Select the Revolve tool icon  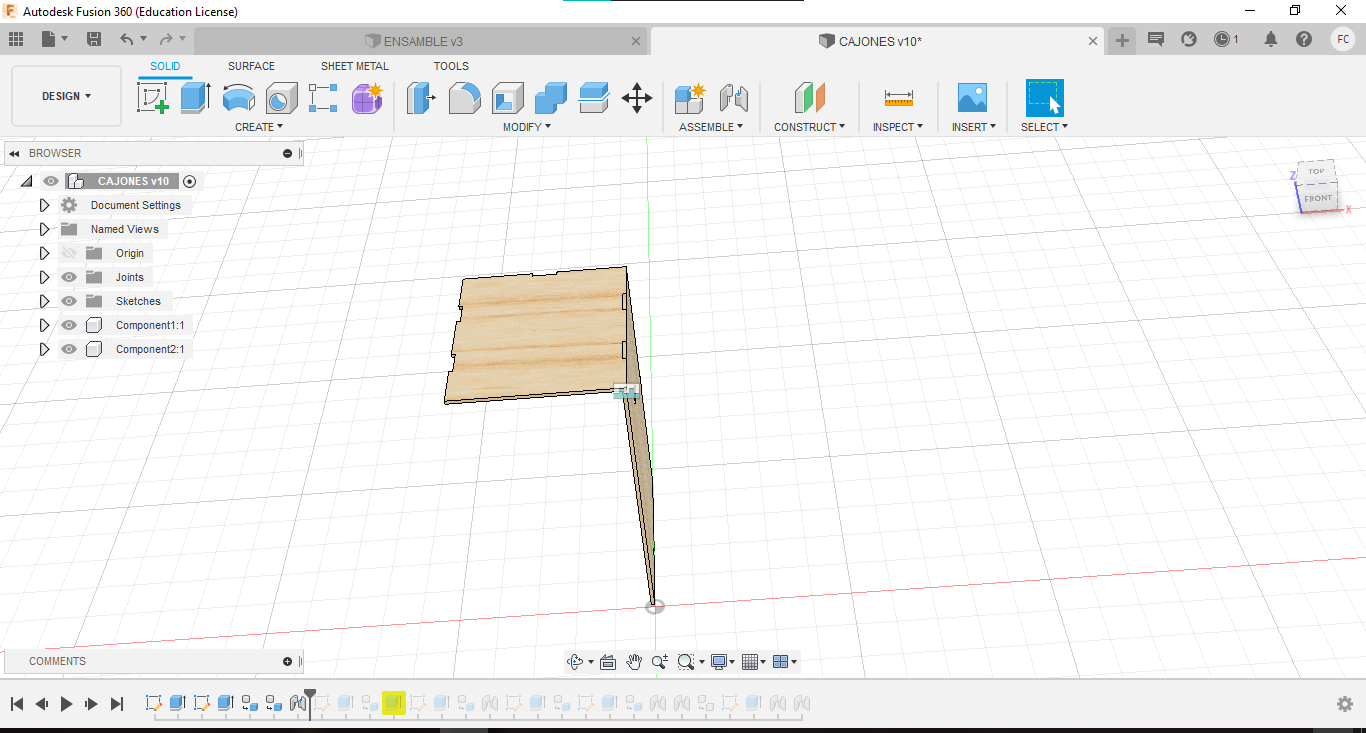pyautogui.click(x=238, y=98)
